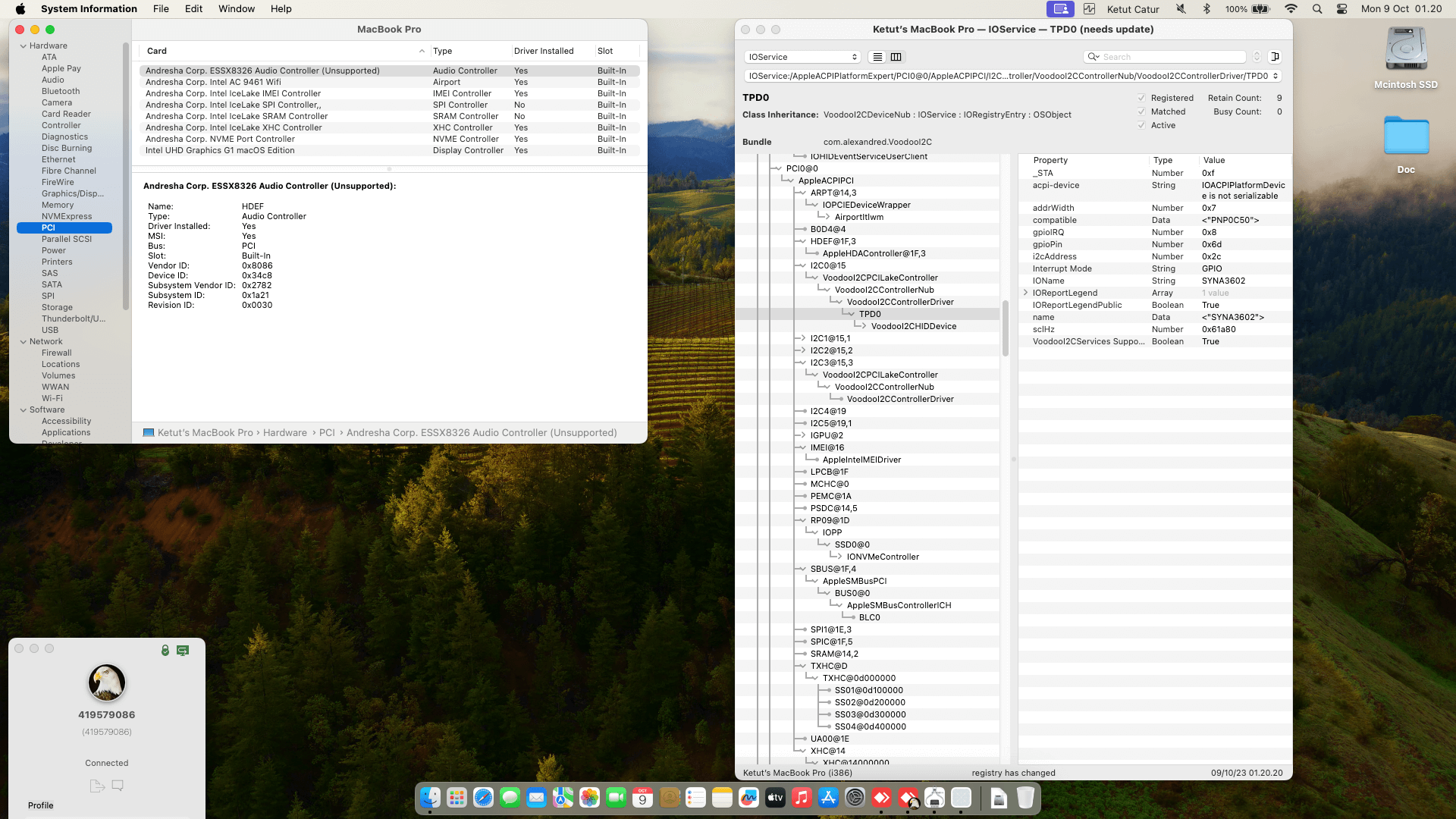Screen dimensions: 1456x819
Task: Open the File menu
Action: click(x=161, y=9)
